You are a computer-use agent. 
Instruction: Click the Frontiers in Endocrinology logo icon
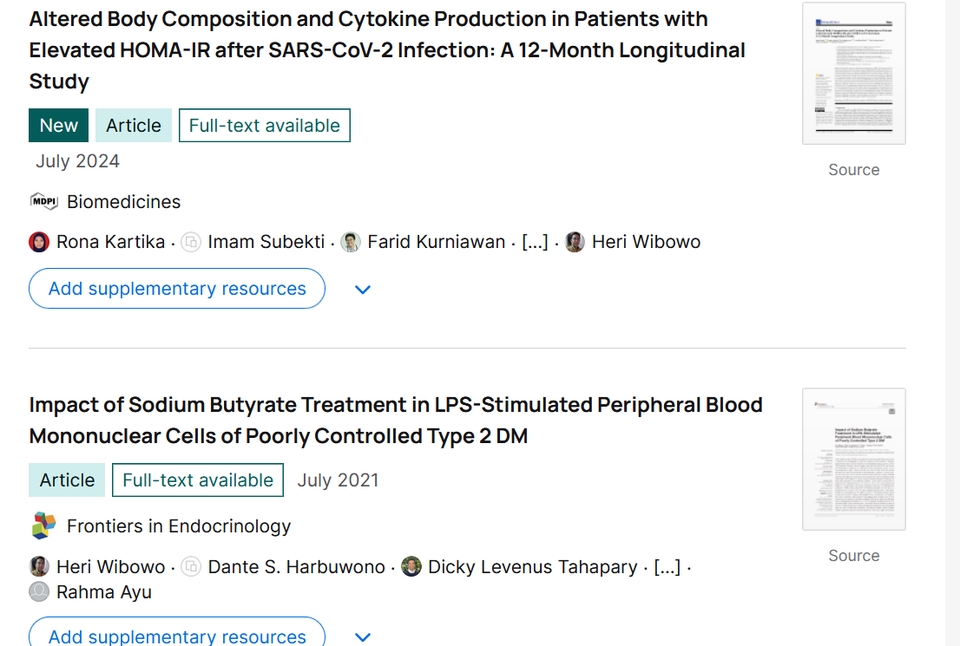[44, 526]
